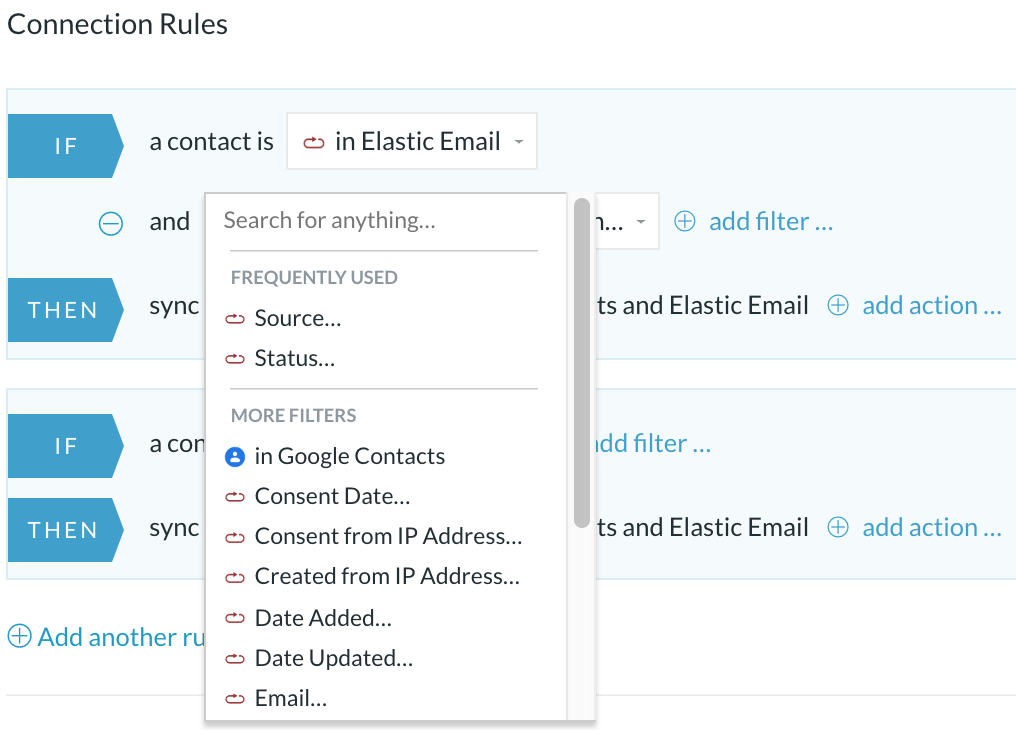Click the Elastic Email icon in 'in Elastic Email' dropdown
This screenshot has width=1016, height=730.
coord(314,143)
